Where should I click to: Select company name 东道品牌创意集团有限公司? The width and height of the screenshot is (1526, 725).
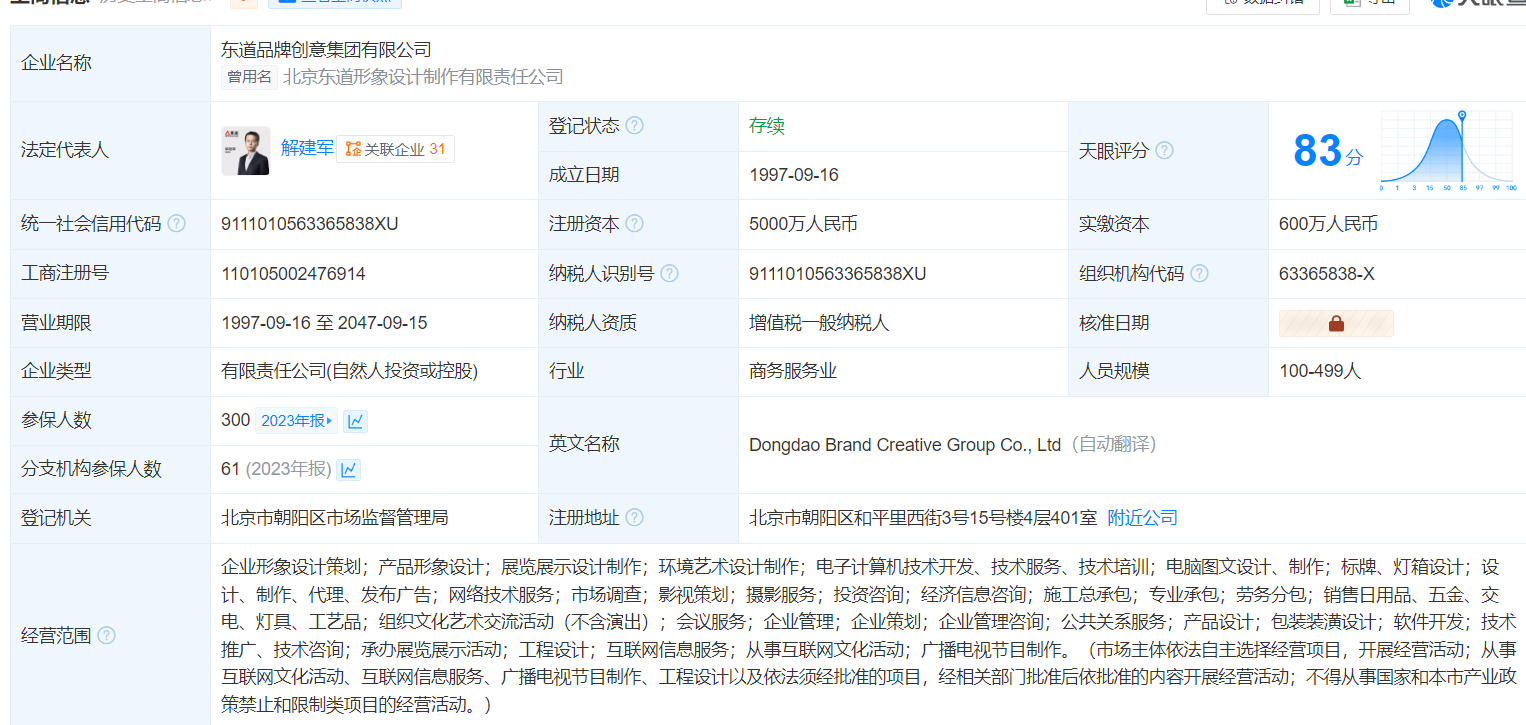click(326, 49)
